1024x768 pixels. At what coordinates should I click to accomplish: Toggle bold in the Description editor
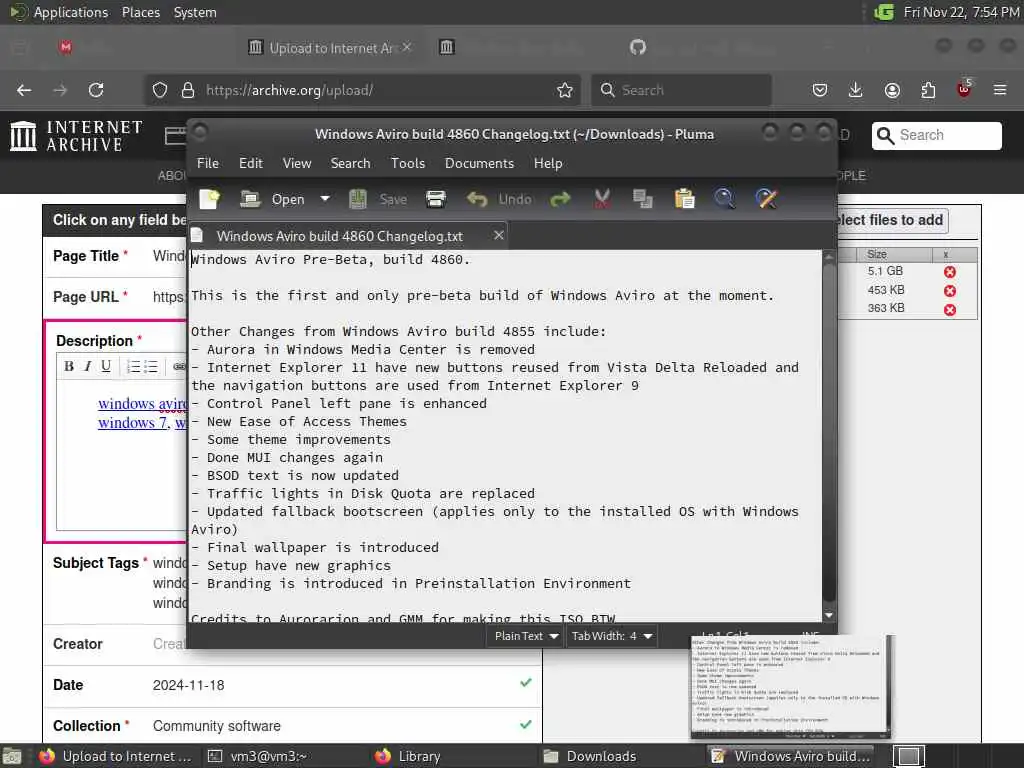[69, 366]
